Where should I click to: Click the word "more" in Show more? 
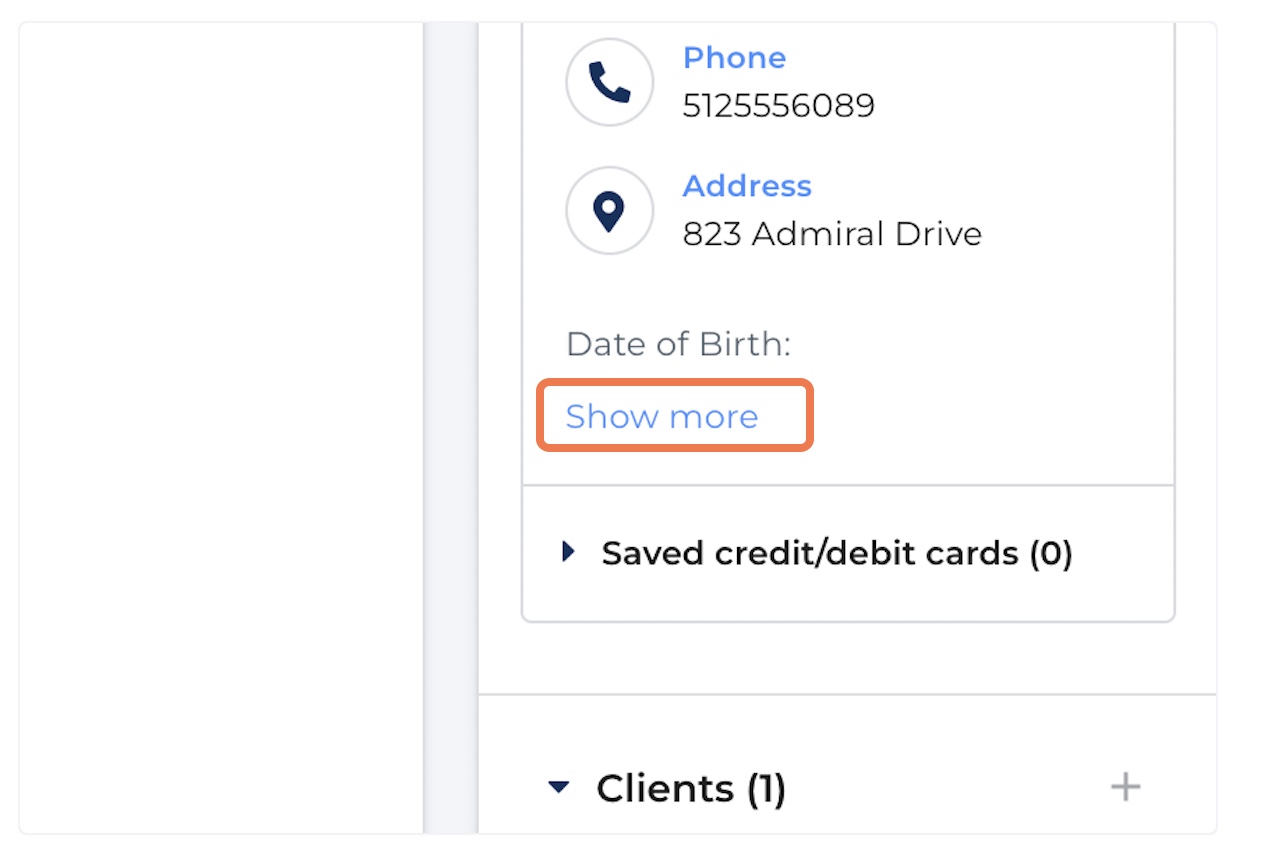coord(713,417)
